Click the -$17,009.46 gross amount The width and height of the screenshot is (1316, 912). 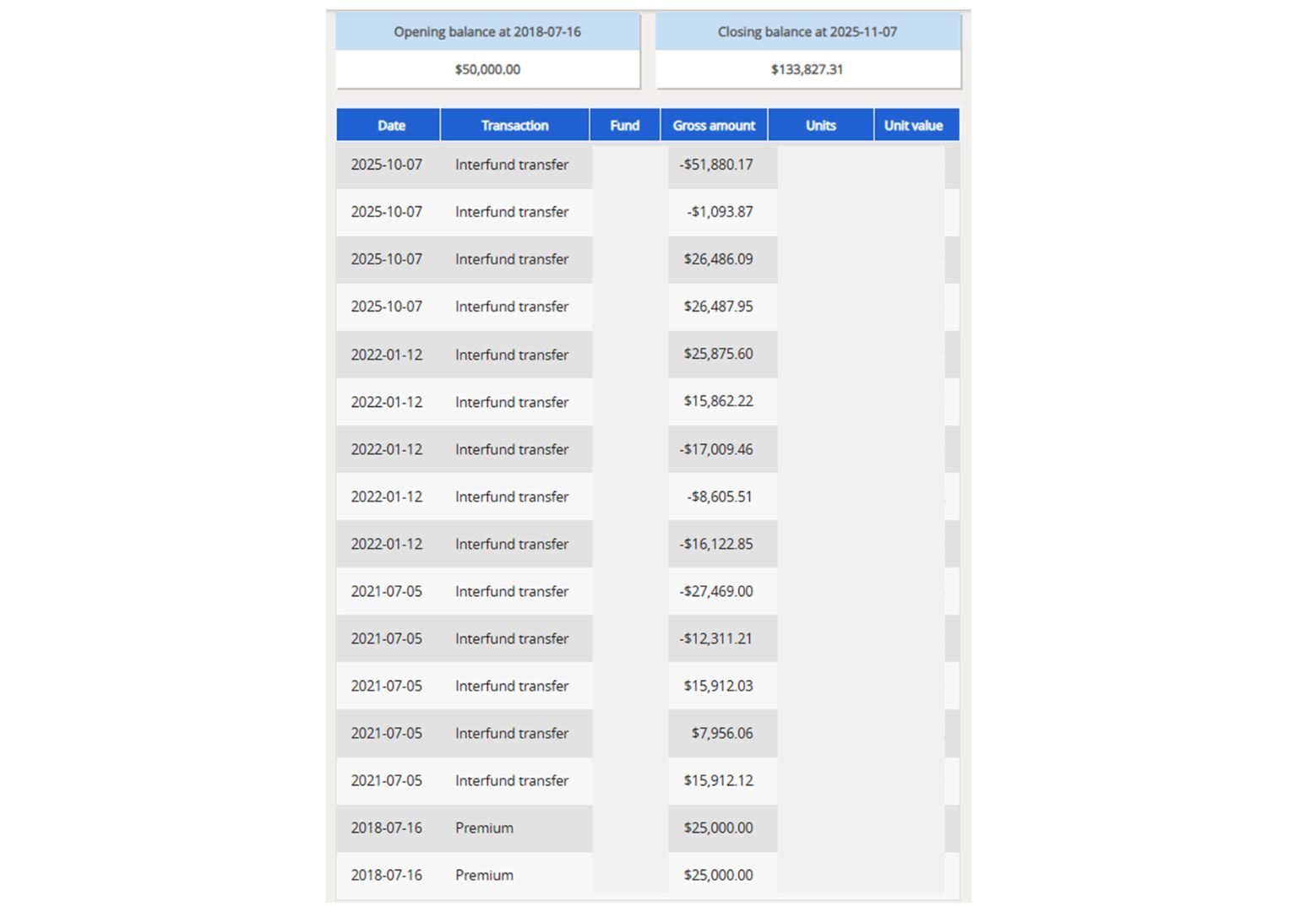coord(716,449)
